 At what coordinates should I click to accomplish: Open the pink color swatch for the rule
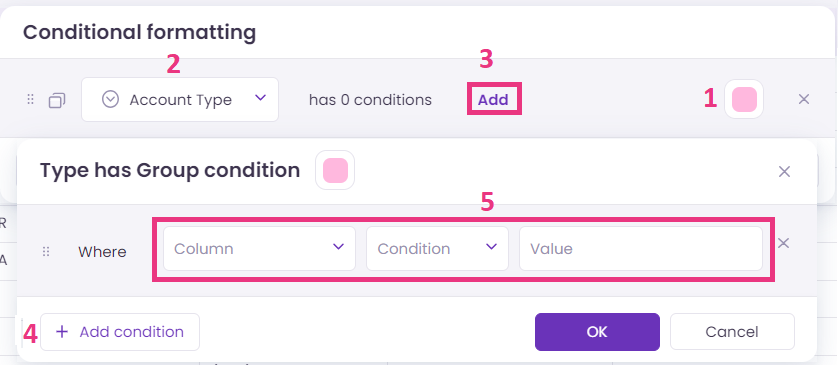pos(744,99)
